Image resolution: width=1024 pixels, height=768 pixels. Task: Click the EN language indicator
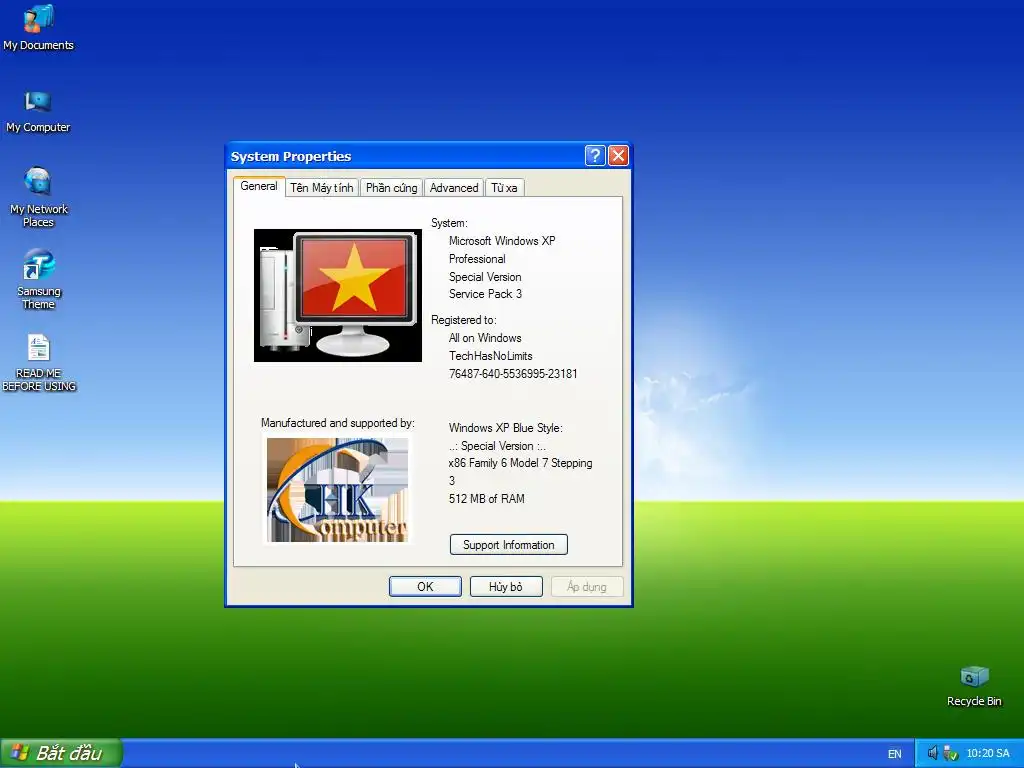pos(895,754)
